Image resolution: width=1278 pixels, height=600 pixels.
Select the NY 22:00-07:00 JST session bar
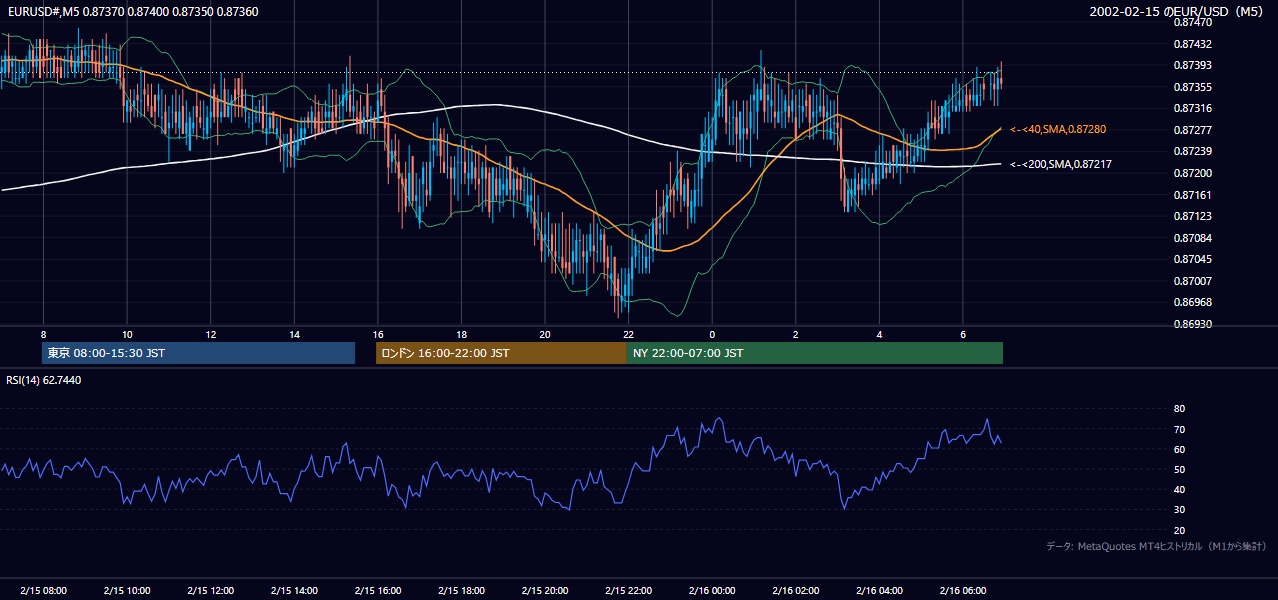815,353
